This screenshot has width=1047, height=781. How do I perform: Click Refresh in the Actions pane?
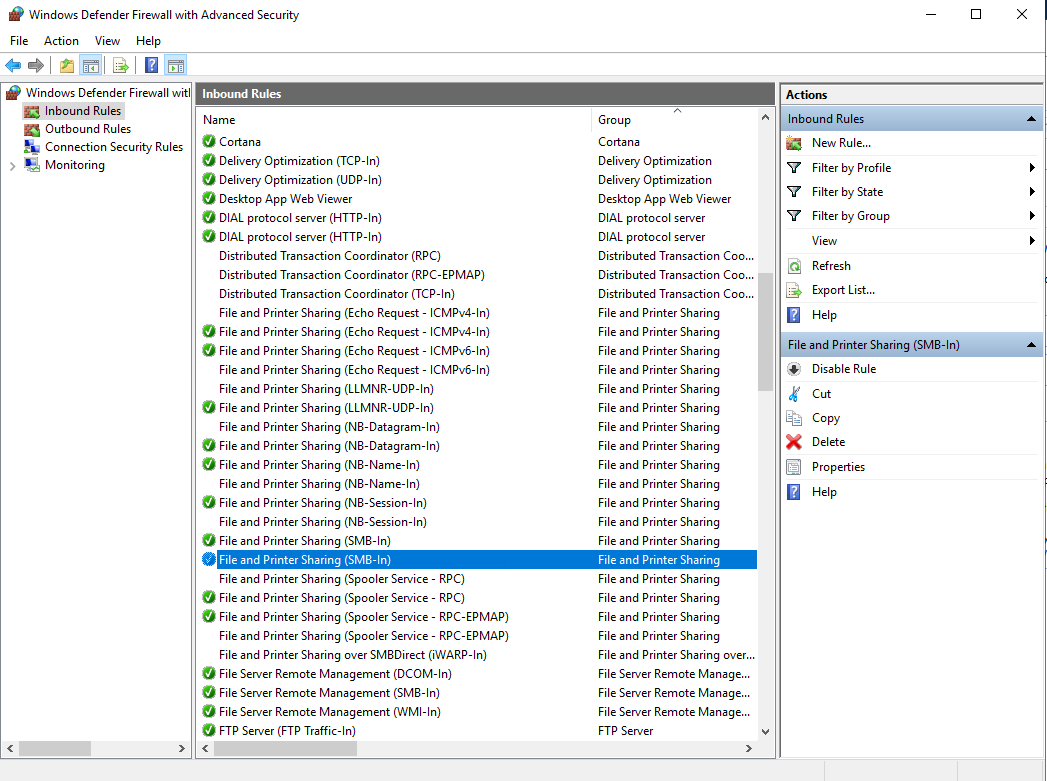click(x=831, y=266)
